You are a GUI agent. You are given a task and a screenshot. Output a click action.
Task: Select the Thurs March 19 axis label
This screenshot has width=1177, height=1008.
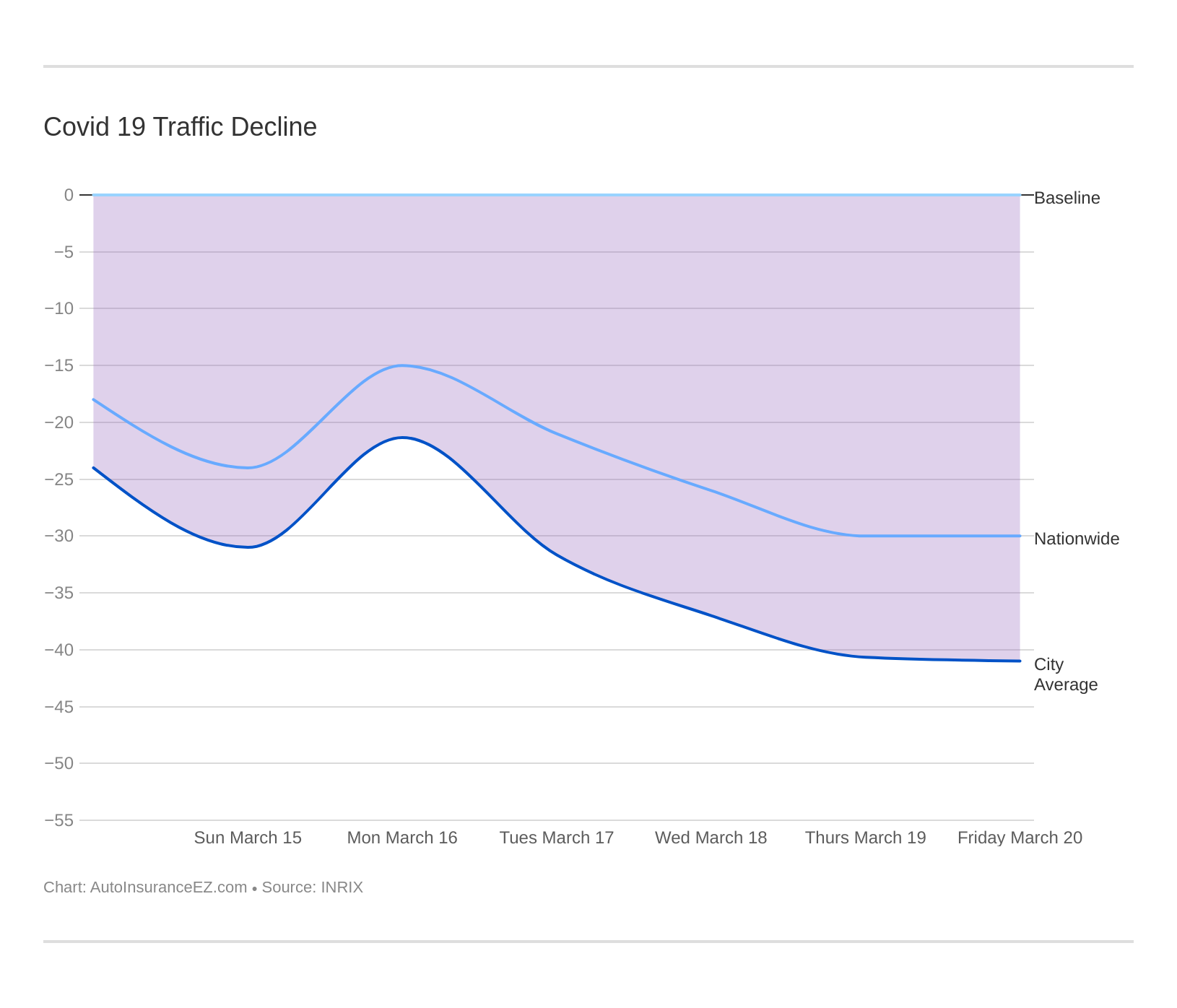point(865,838)
